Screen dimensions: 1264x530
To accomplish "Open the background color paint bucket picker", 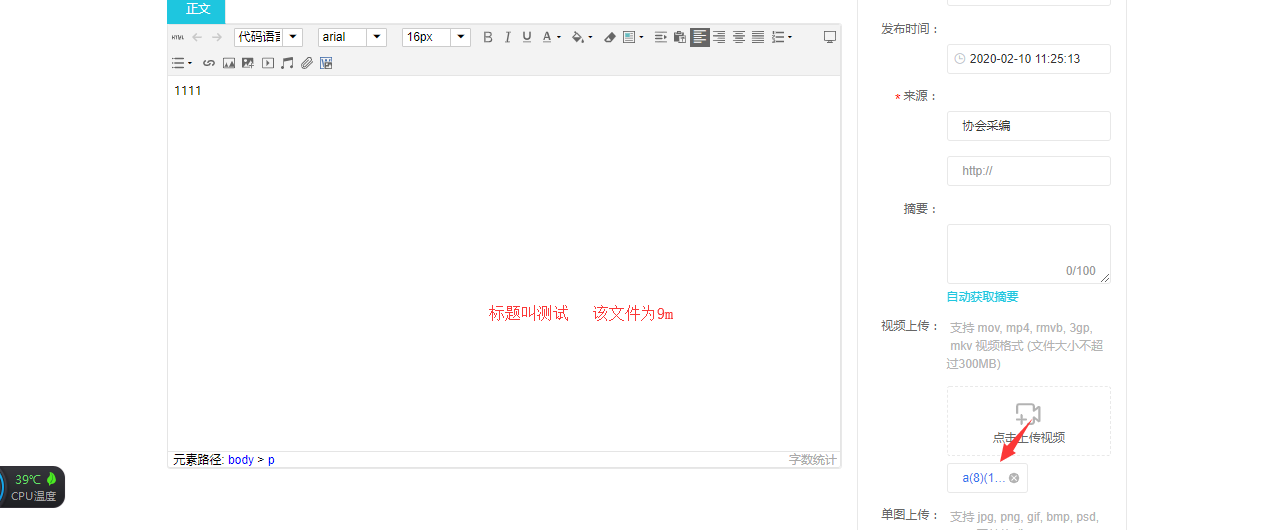I will (578, 37).
